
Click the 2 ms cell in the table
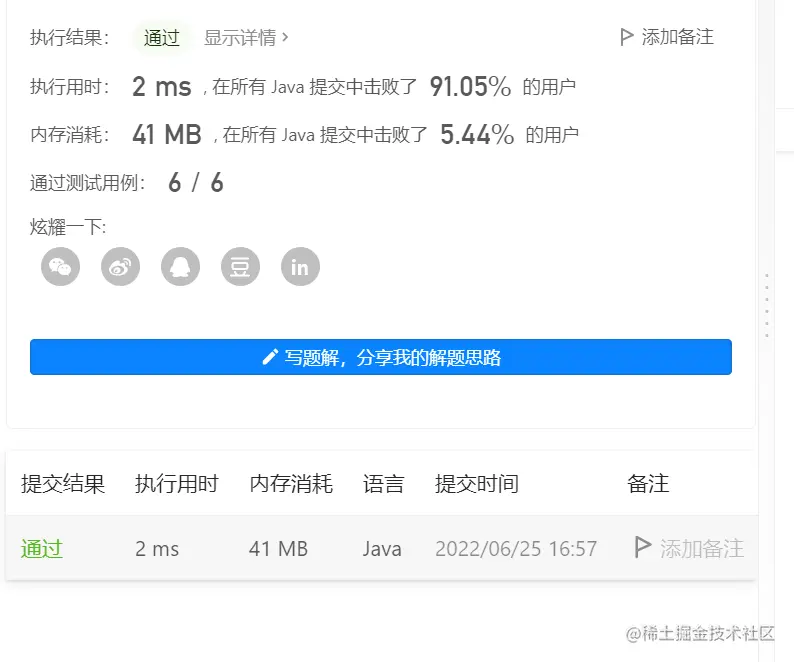(x=157, y=549)
